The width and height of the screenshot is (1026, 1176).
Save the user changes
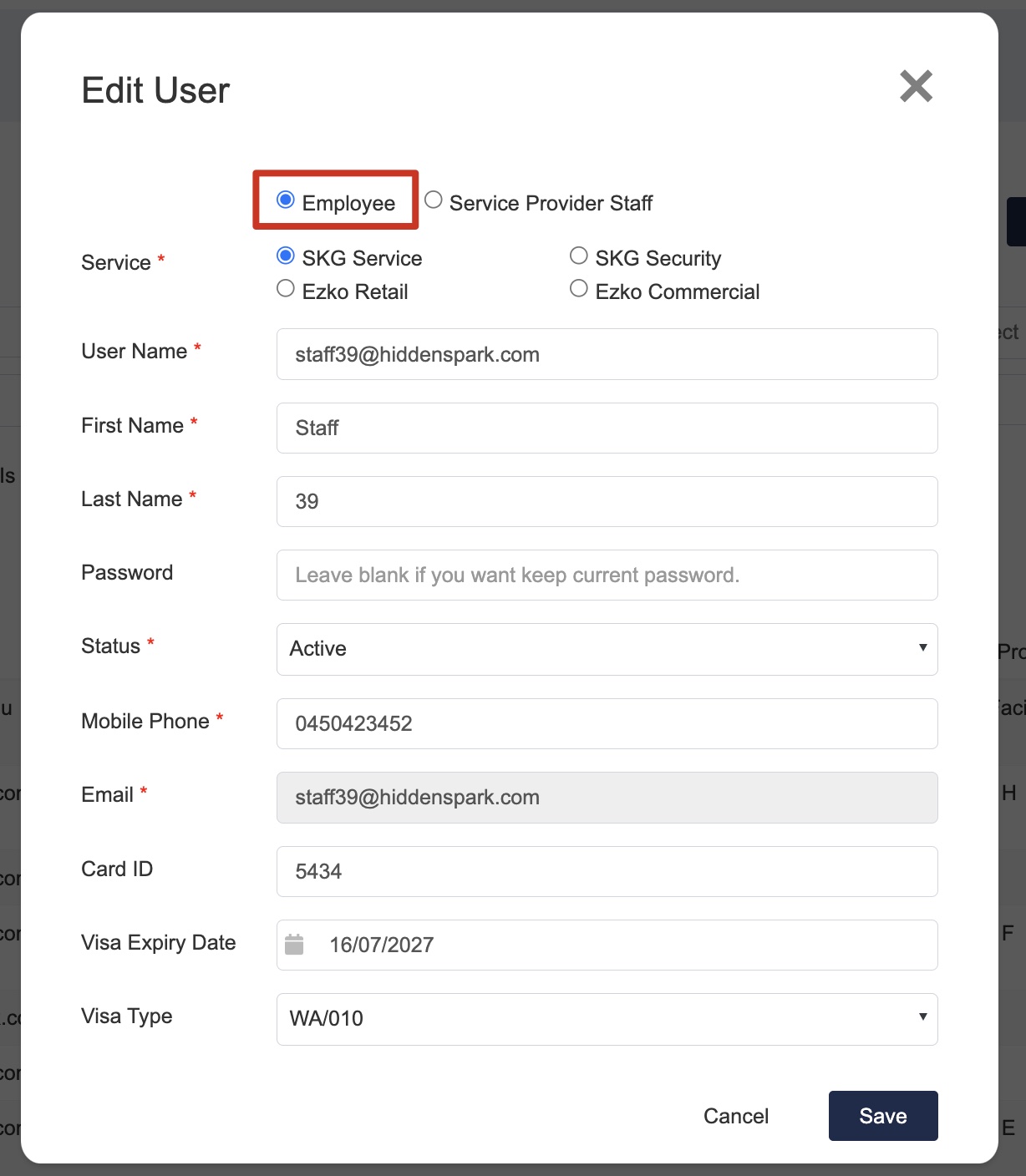point(883,1116)
